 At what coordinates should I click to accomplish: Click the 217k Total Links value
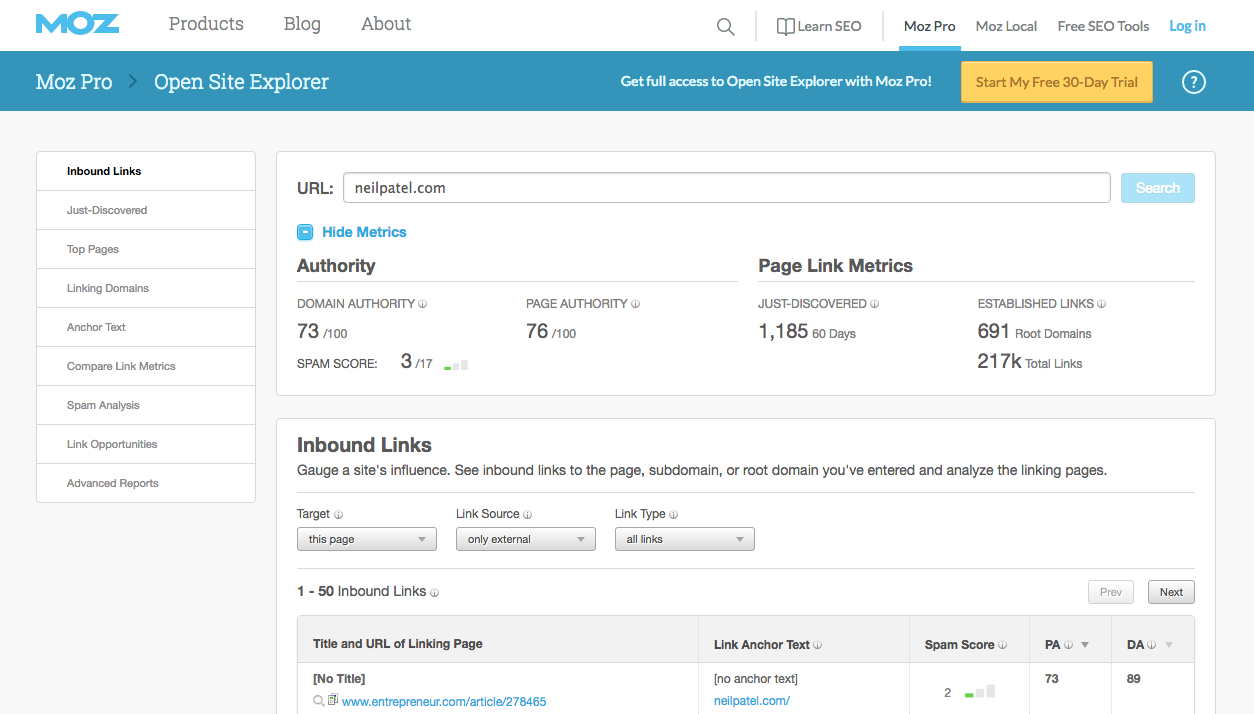pos(1029,362)
